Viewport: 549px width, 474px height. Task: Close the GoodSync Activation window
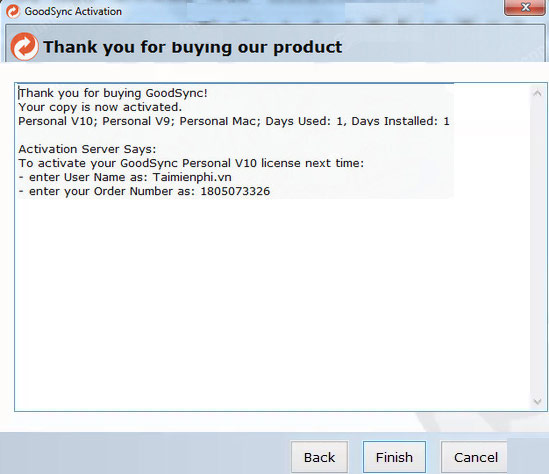525,7
